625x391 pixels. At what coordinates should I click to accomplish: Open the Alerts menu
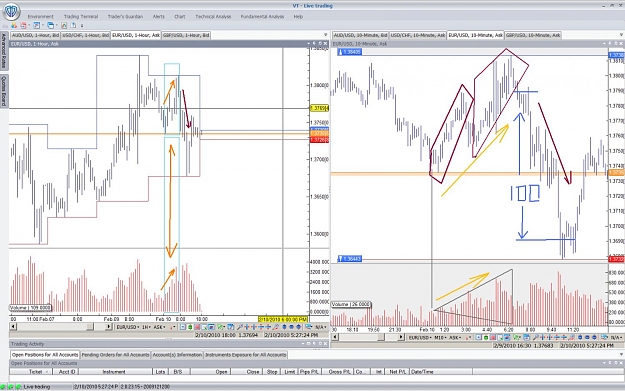[x=159, y=16]
